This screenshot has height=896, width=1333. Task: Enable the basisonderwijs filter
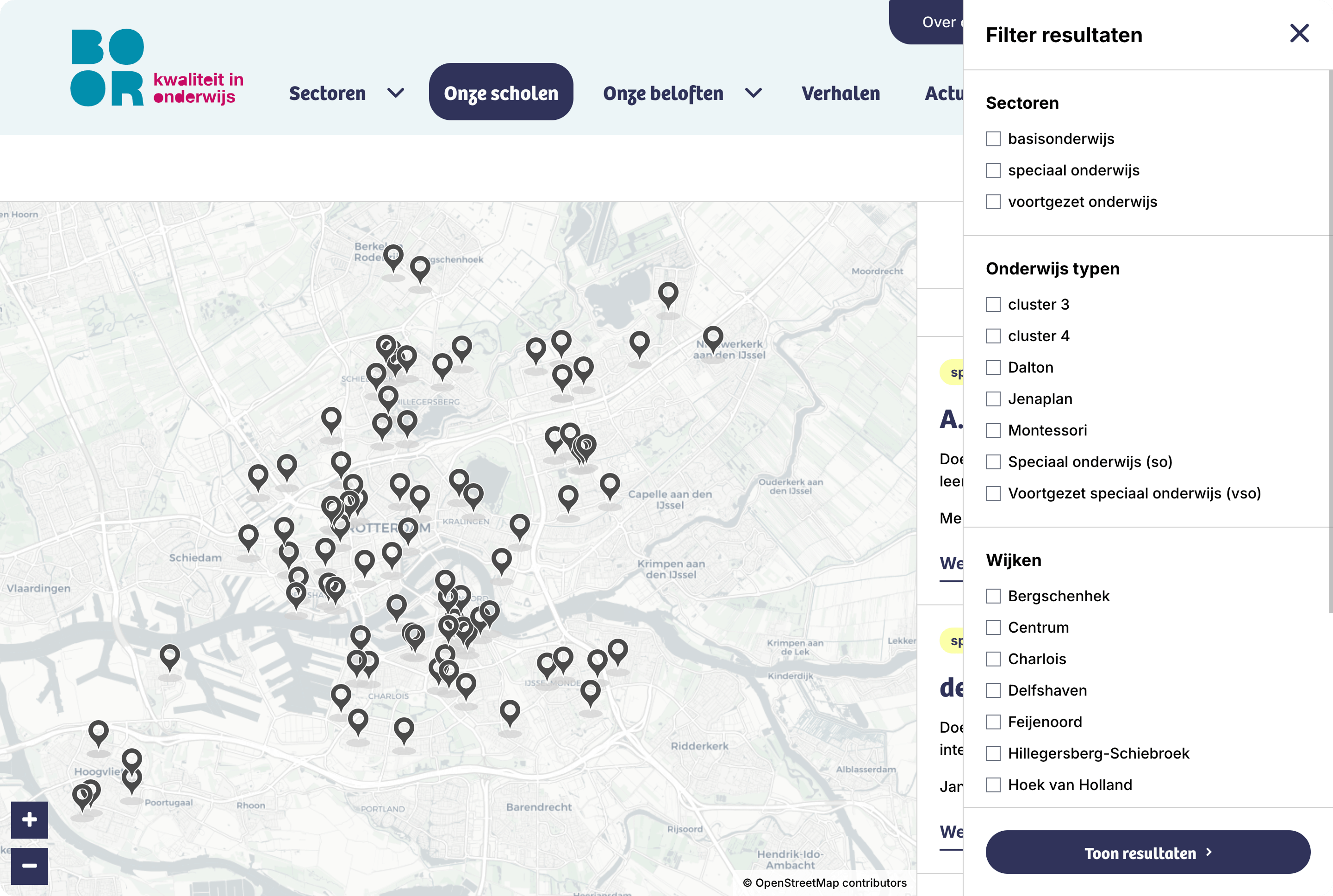pos(992,138)
